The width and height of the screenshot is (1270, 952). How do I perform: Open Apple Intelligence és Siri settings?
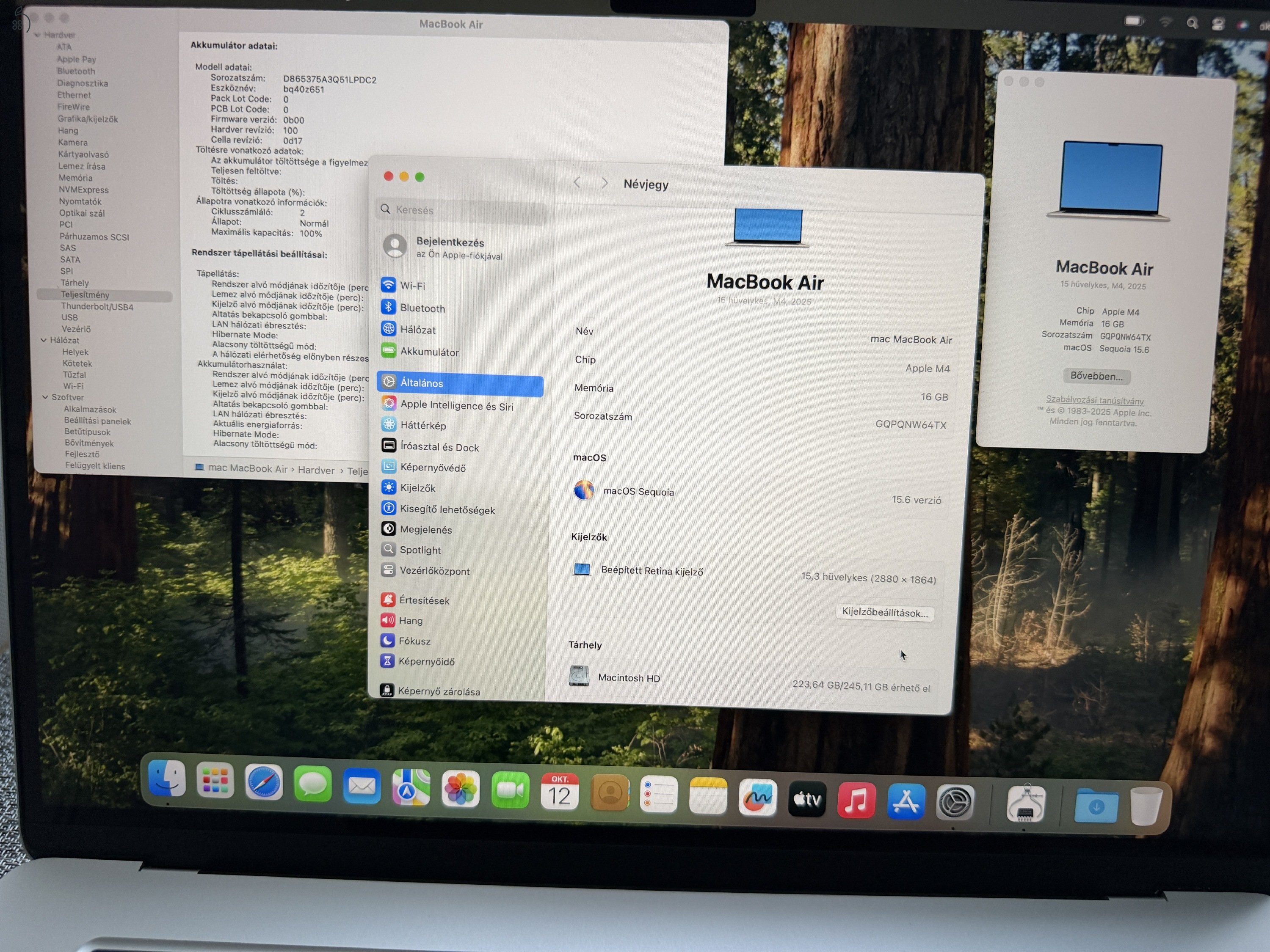(460, 405)
